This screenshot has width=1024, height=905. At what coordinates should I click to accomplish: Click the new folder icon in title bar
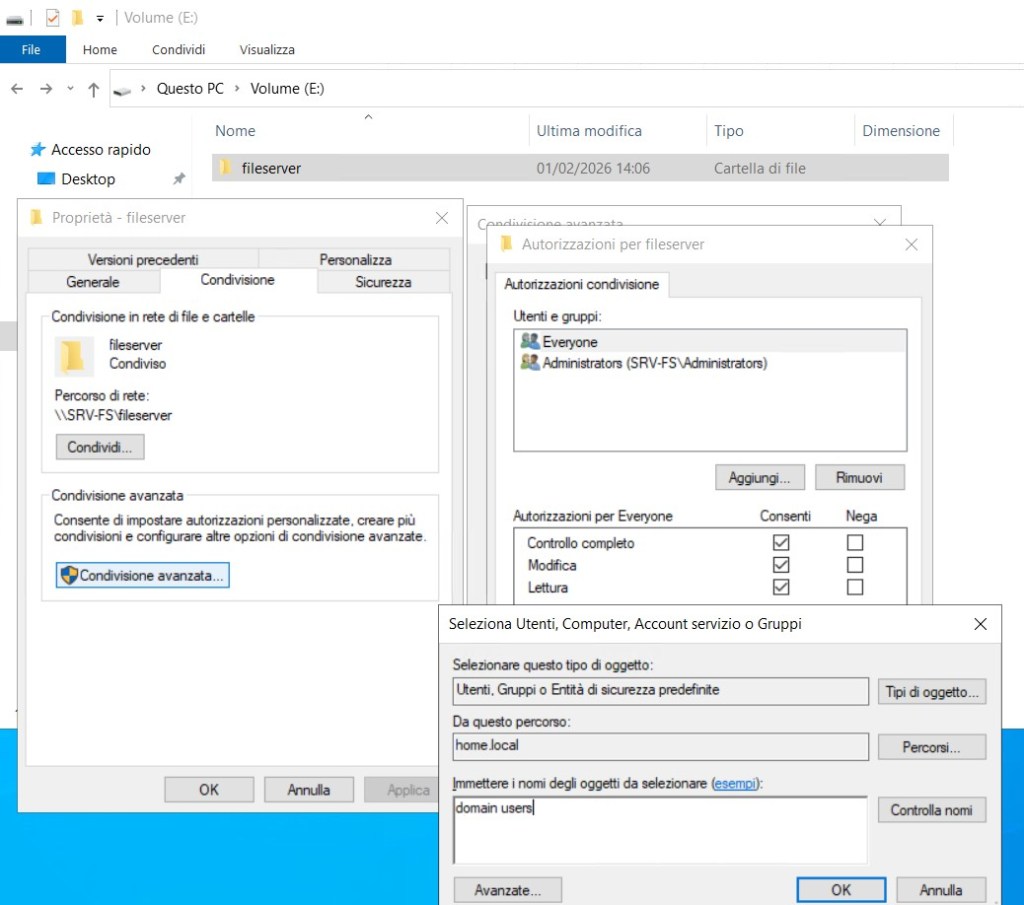(77, 18)
